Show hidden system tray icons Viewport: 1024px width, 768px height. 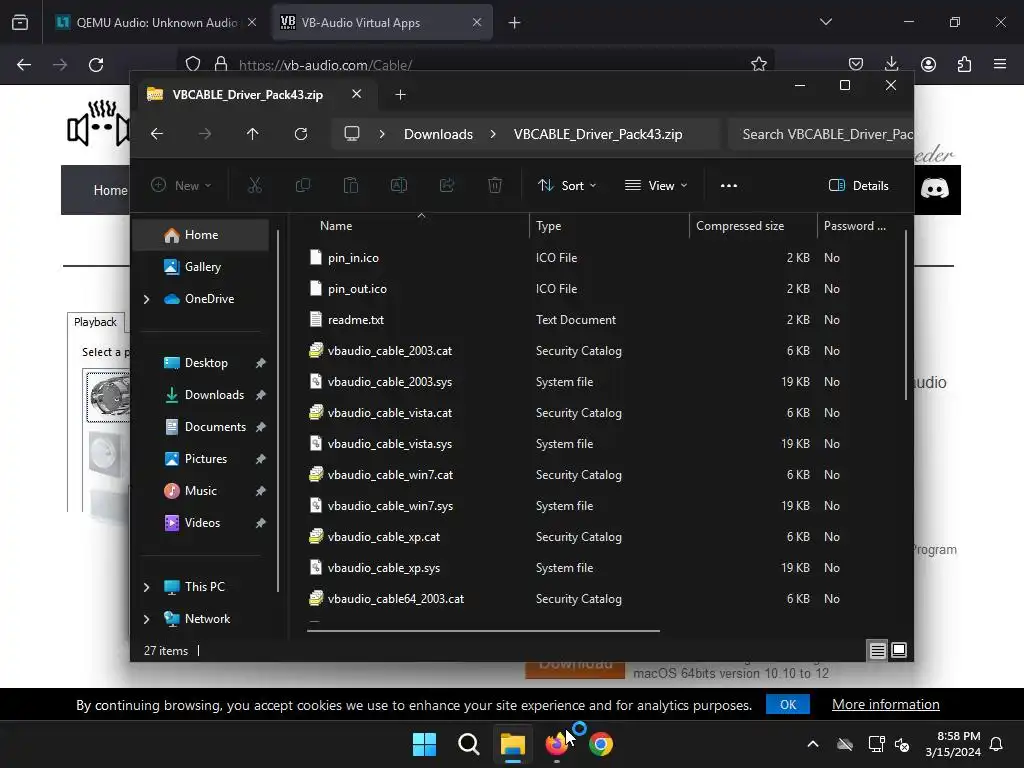pyautogui.click(x=813, y=744)
